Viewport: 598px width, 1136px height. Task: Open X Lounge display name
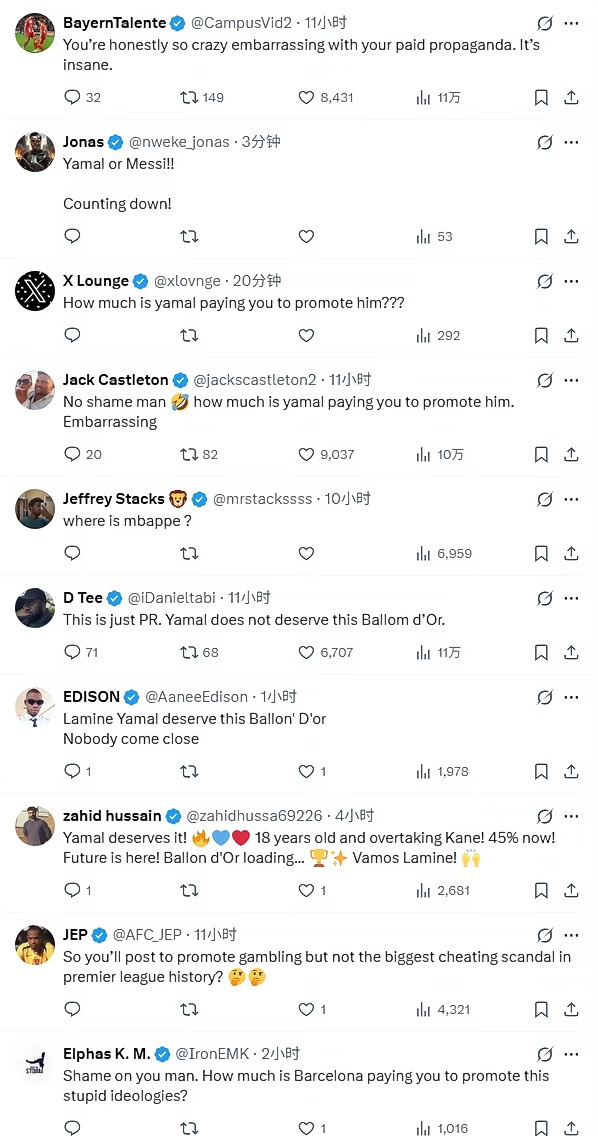pyautogui.click(x=96, y=280)
